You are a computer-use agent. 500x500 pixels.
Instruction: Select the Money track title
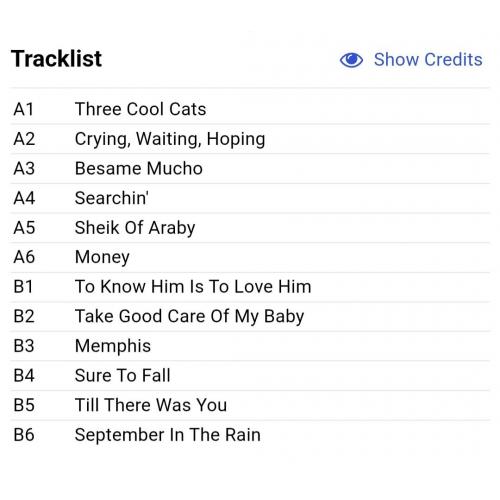102,257
